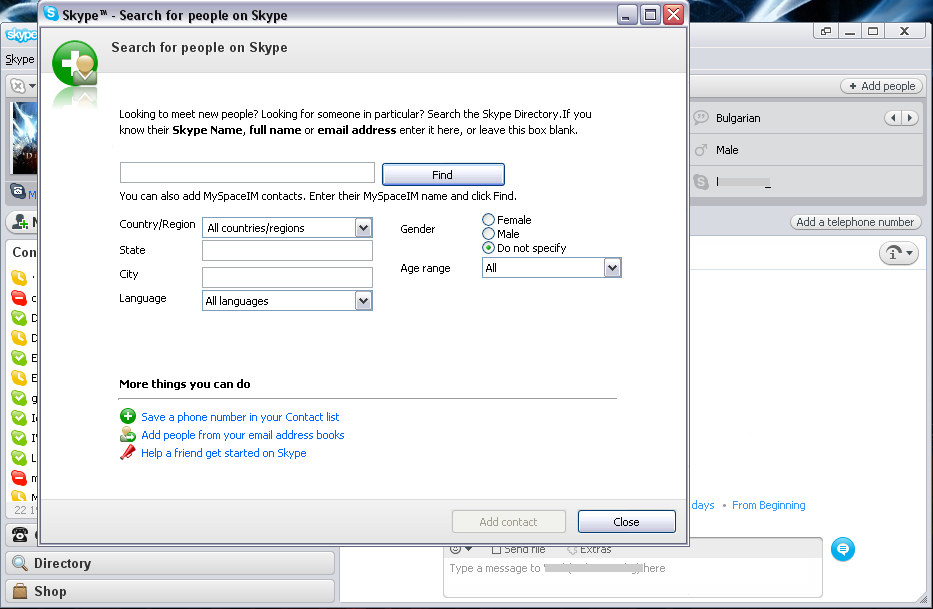Open the Skype menu in menu bar

pos(19,59)
